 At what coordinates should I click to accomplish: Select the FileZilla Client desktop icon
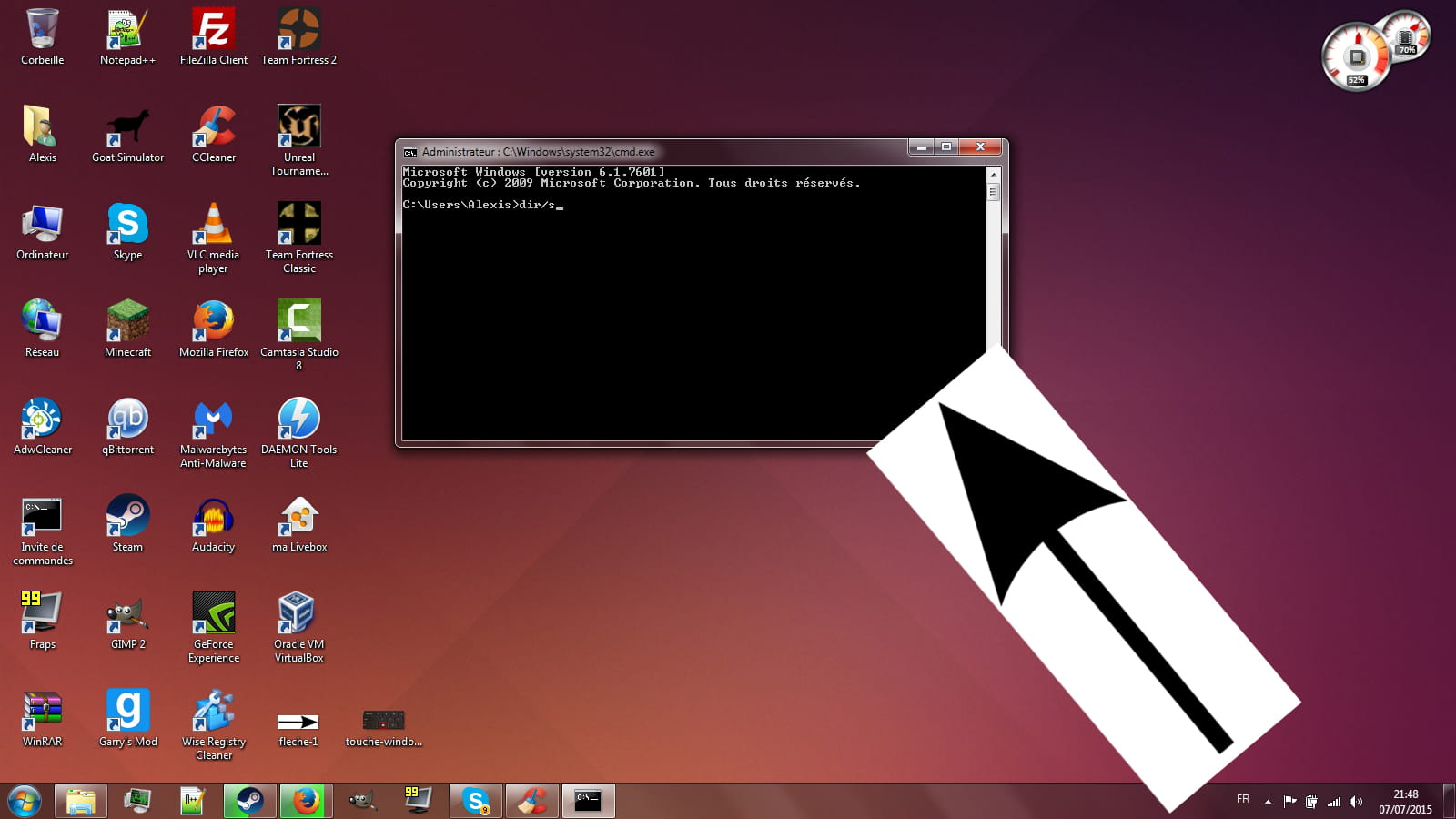[x=213, y=30]
